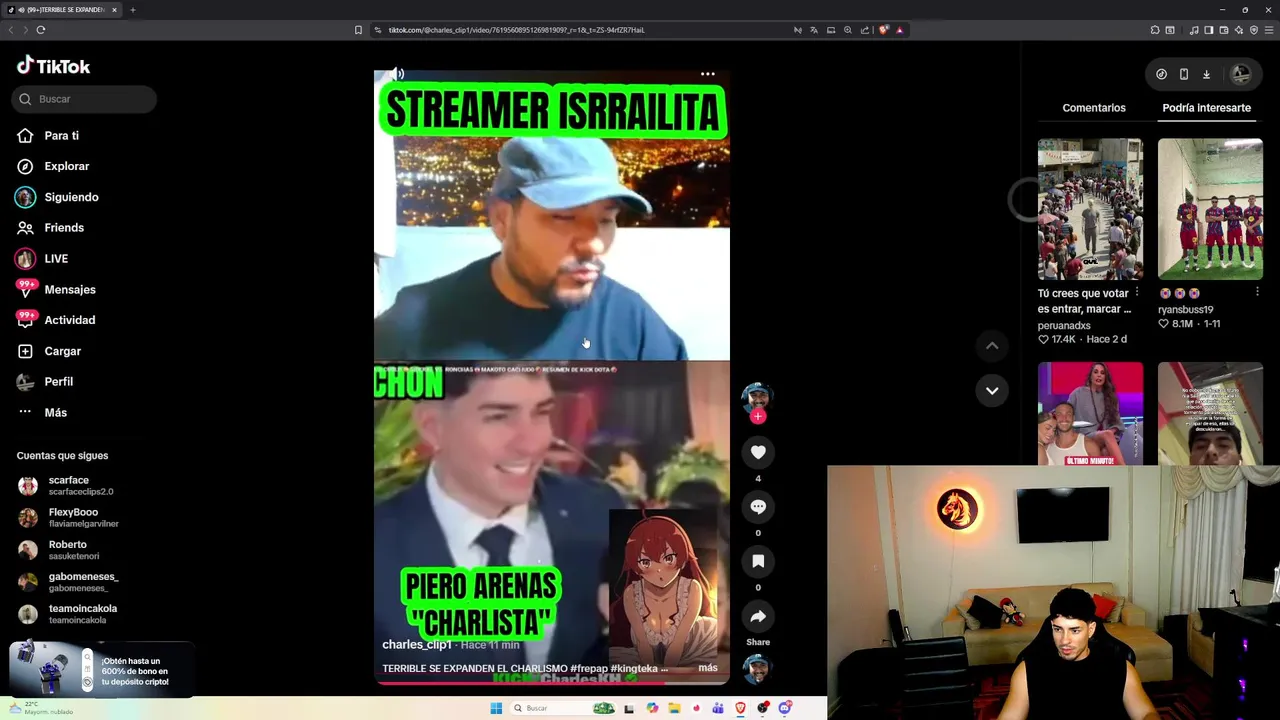Bookmark the page via address bar icon
1280x720 pixels.
click(x=358, y=30)
